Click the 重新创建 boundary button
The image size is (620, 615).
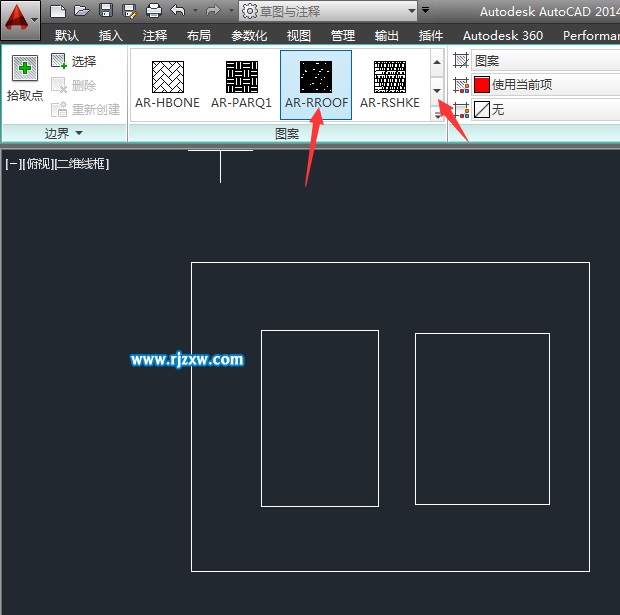[85, 110]
